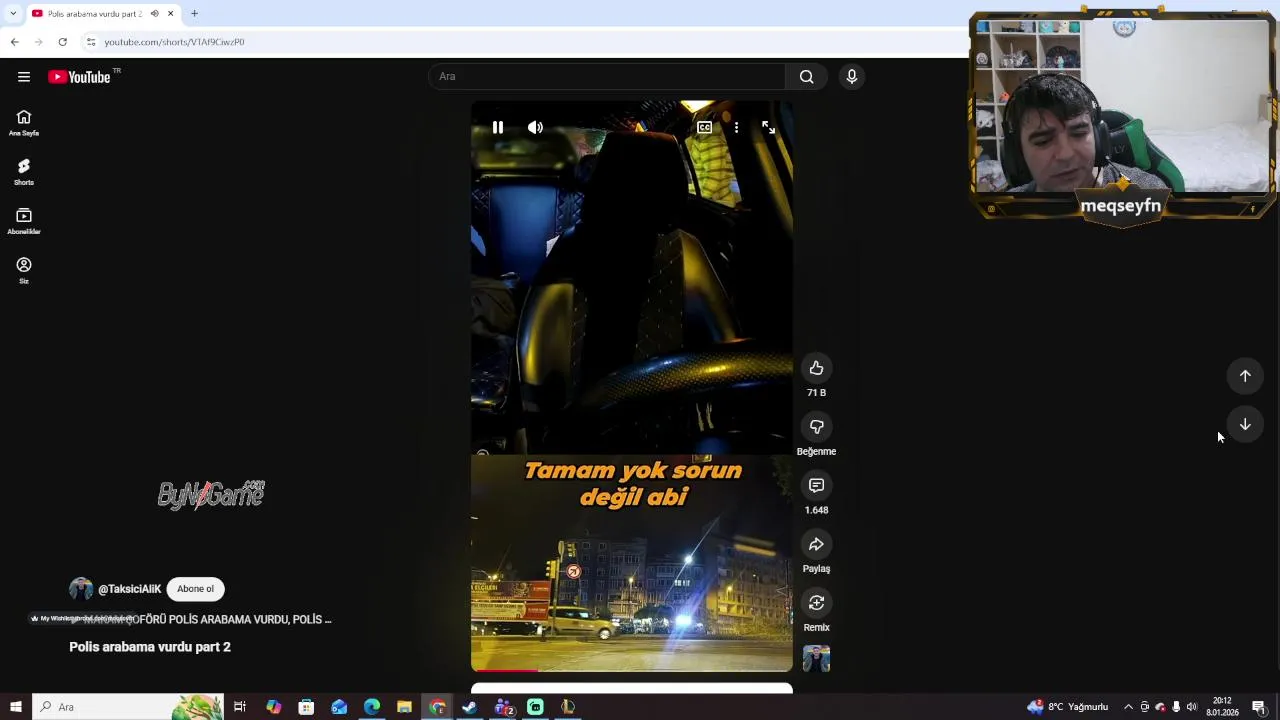The width and height of the screenshot is (1280, 720).
Task: Open File Explorer from the taskbar
Action: (404, 707)
